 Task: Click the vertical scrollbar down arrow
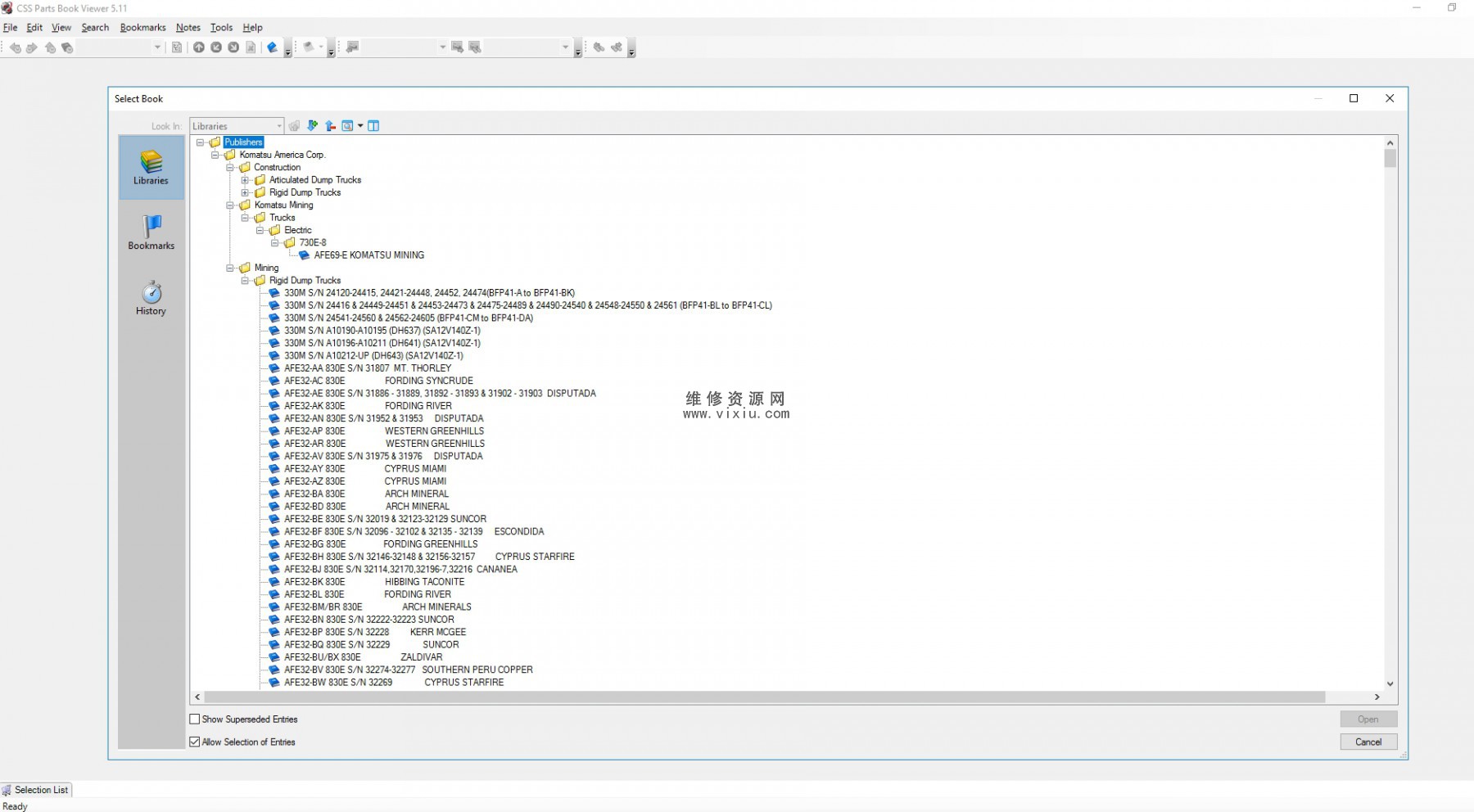tap(1390, 683)
